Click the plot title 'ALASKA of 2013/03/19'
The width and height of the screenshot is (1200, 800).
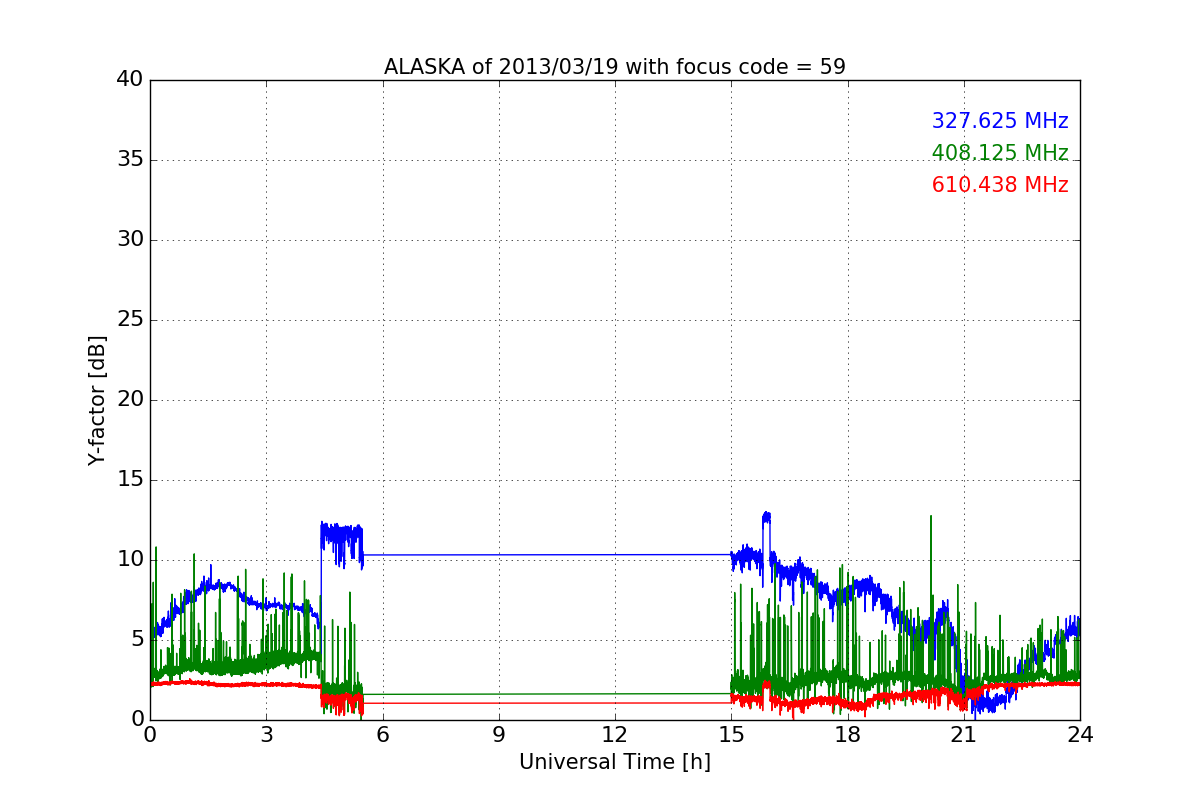615,67
